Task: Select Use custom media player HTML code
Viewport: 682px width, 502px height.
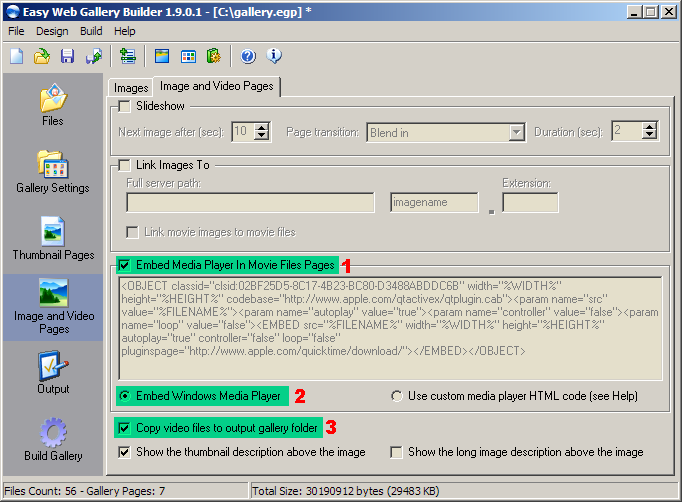Action: pos(396,396)
